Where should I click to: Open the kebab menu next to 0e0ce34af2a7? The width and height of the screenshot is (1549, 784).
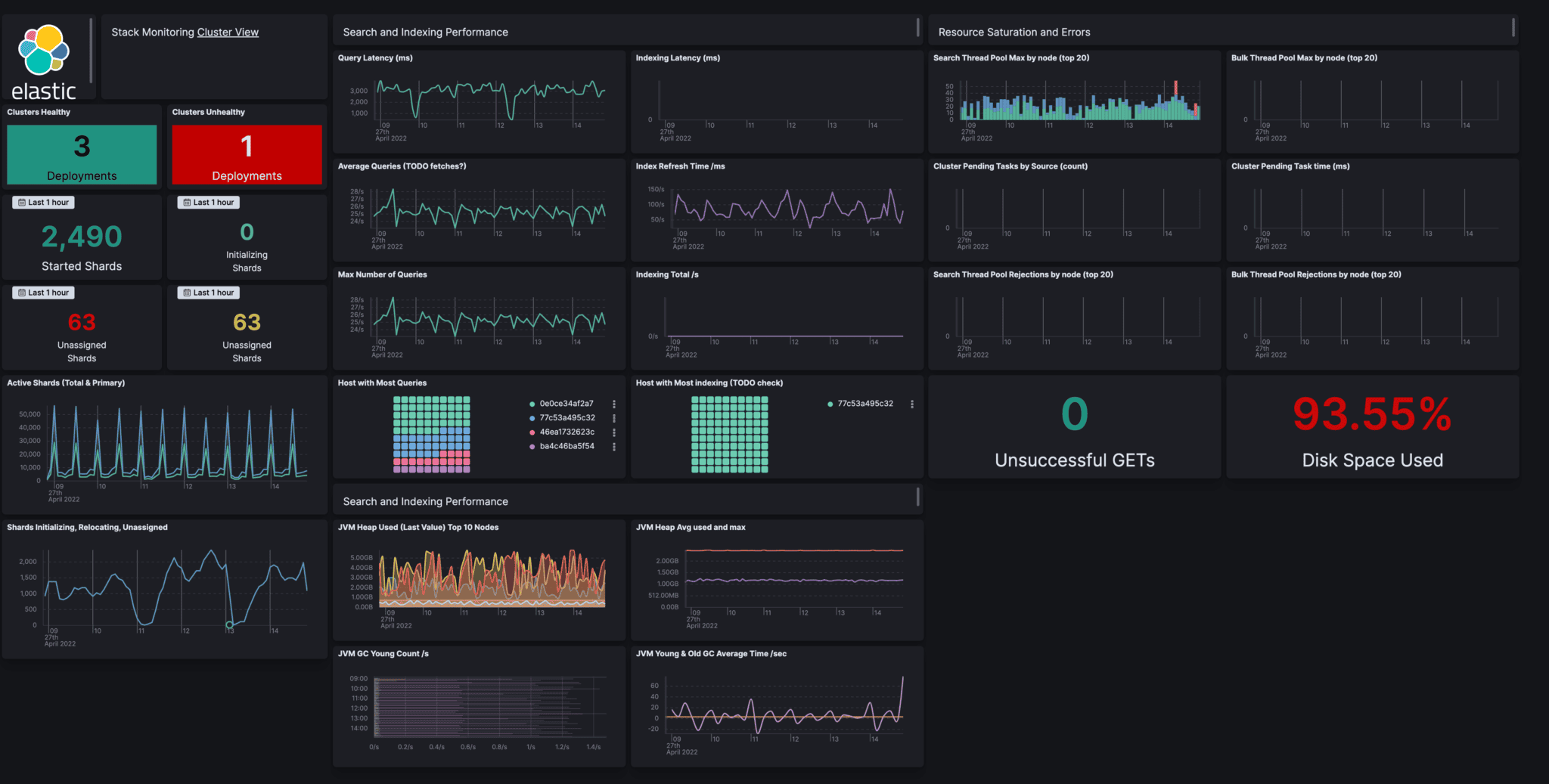click(614, 403)
